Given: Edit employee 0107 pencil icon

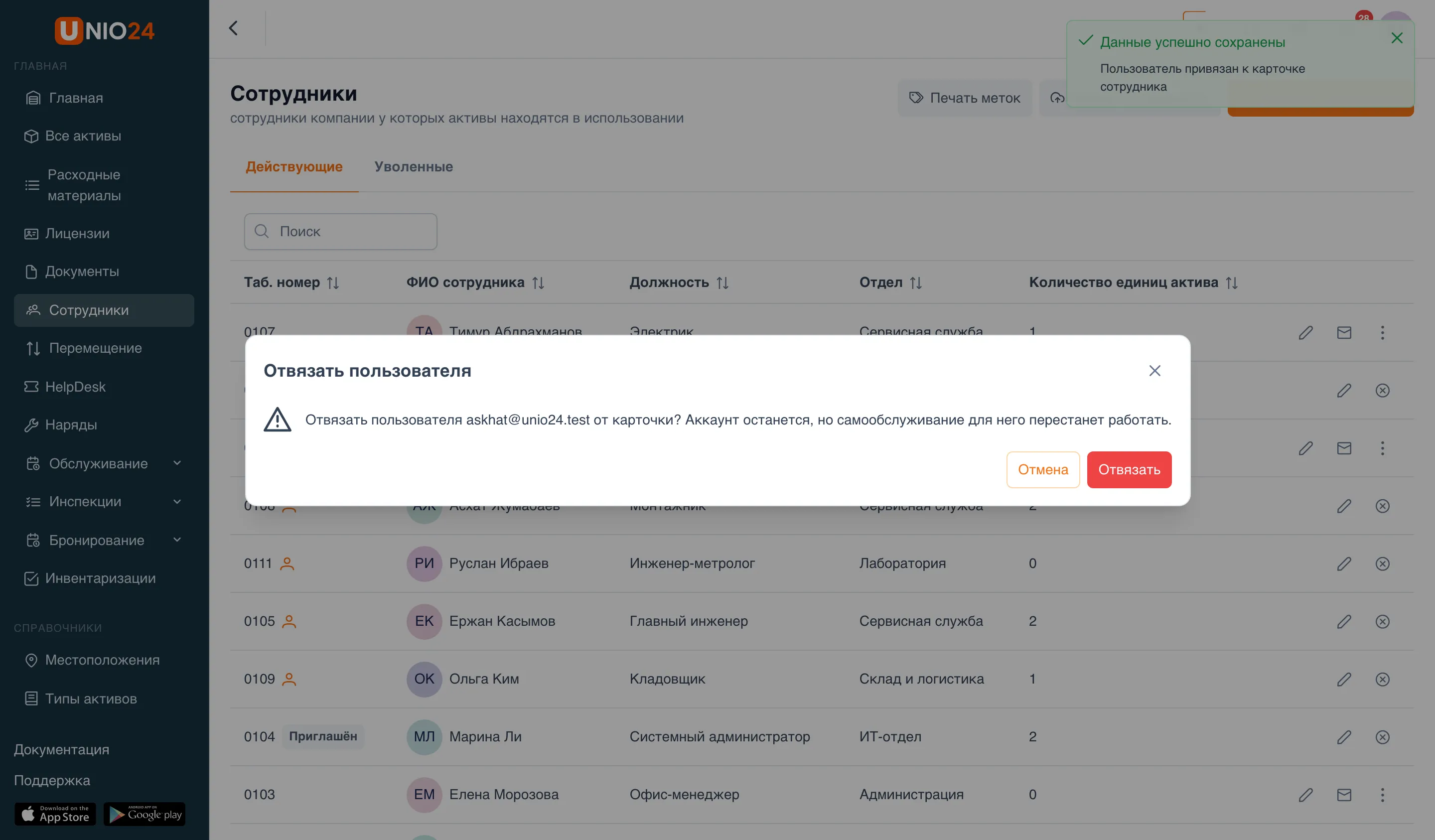Looking at the screenshot, I should pyautogui.click(x=1305, y=333).
